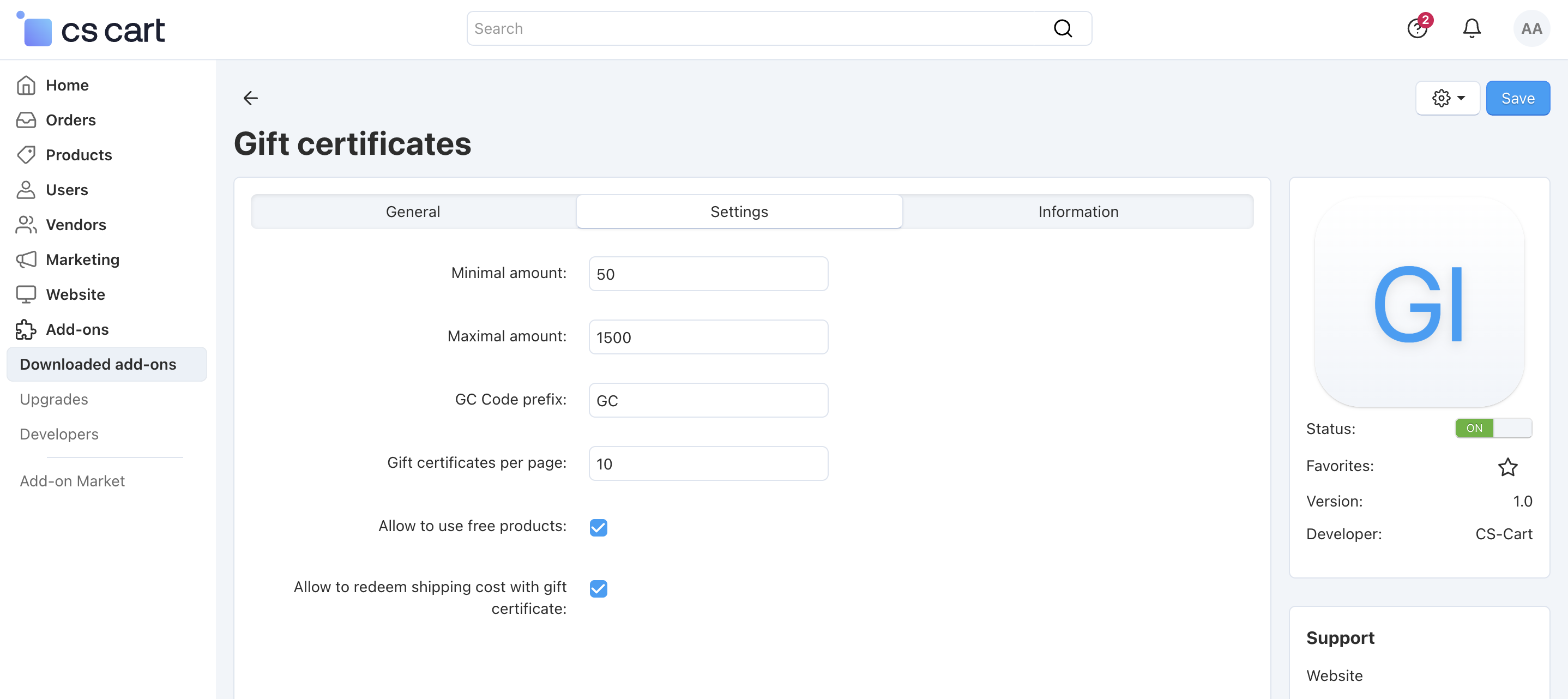Image resolution: width=1568 pixels, height=699 pixels.
Task: Open the Information tab
Action: [1078, 212]
